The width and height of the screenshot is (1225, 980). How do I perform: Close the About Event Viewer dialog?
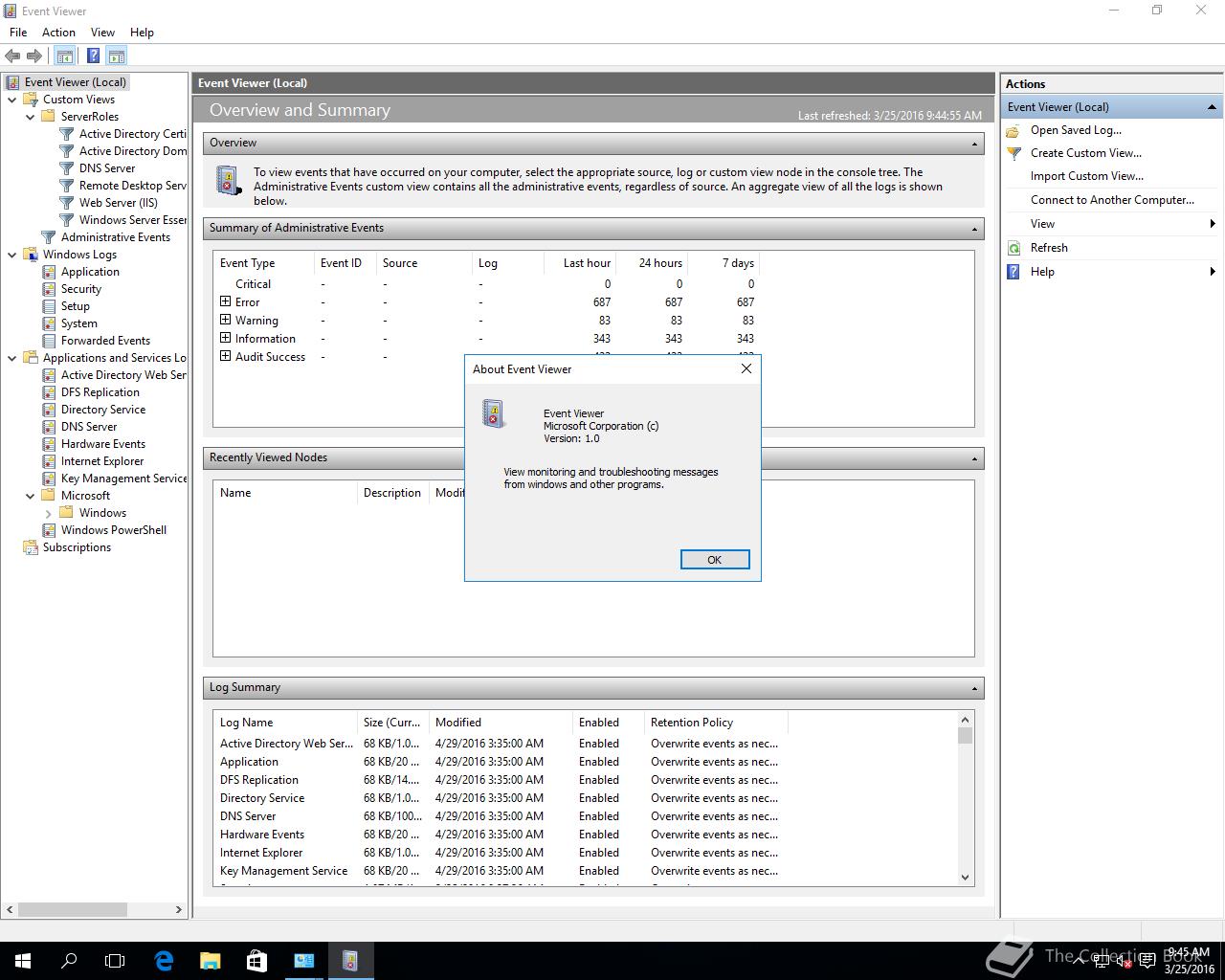pyautogui.click(x=746, y=368)
